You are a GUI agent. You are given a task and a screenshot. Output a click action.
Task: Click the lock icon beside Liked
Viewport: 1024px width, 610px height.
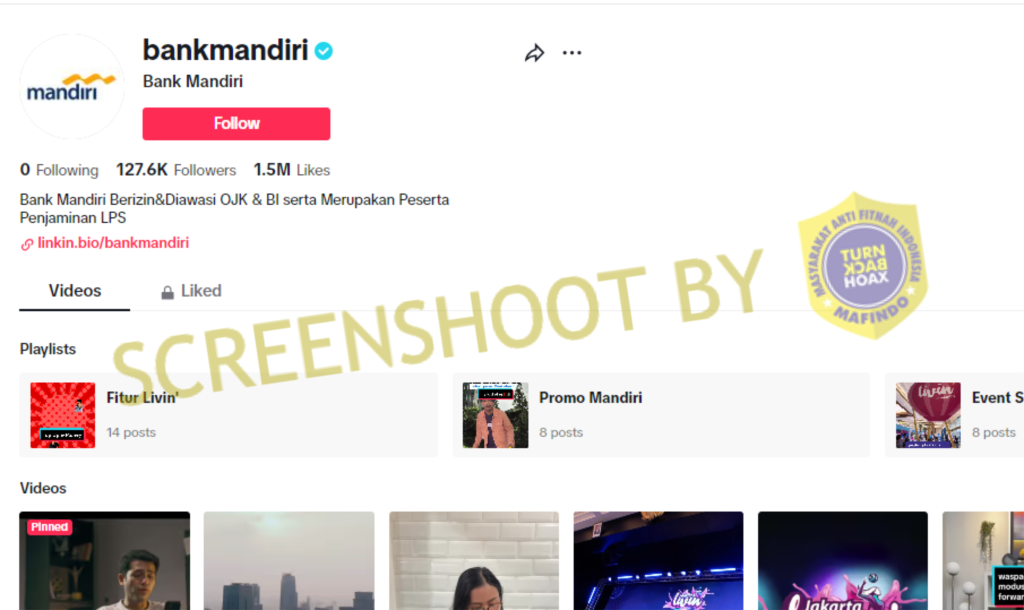[167, 292]
